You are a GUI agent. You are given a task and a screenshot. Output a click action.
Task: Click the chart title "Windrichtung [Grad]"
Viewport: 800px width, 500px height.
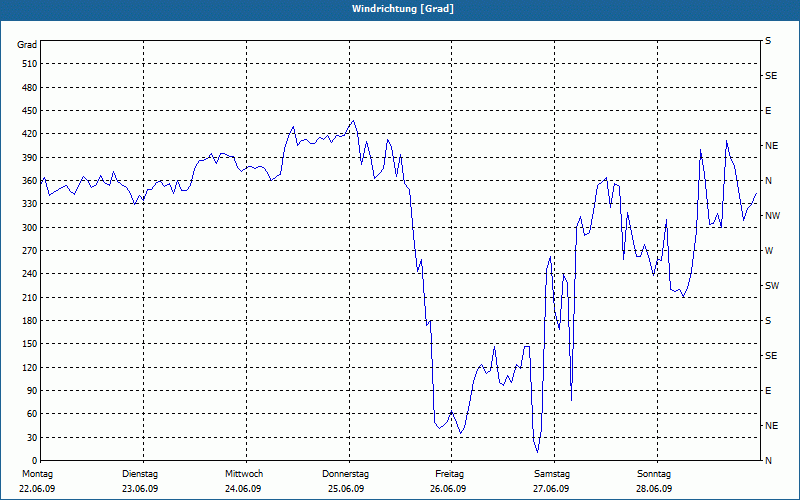click(403, 9)
